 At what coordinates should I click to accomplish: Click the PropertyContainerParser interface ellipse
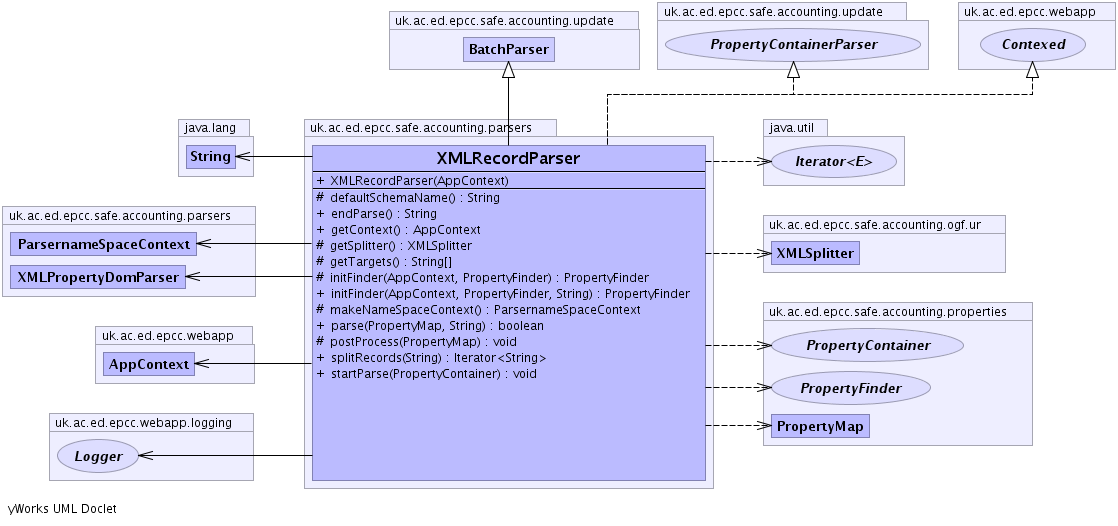click(792, 45)
